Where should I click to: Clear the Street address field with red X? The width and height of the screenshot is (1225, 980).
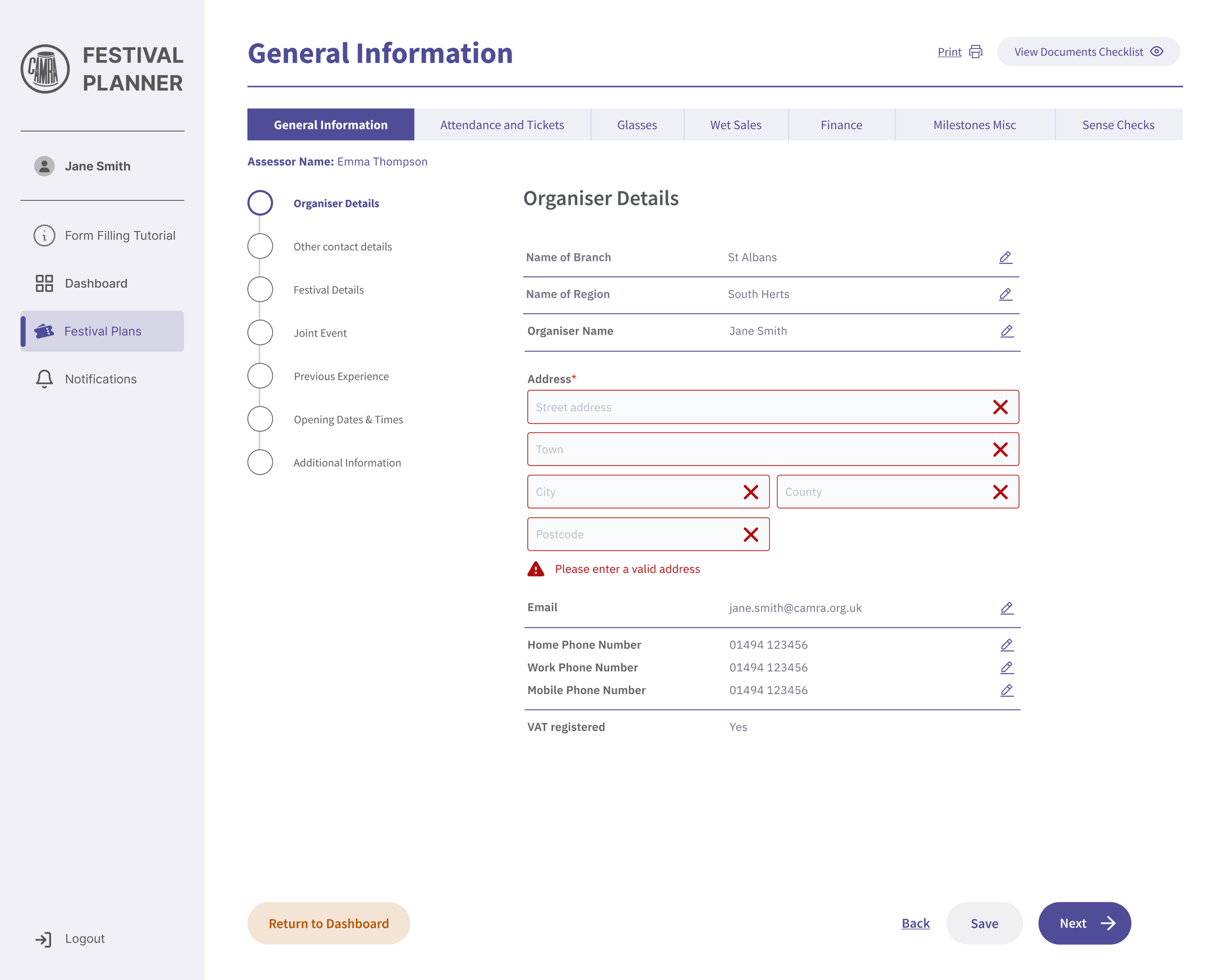[x=1000, y=407]
